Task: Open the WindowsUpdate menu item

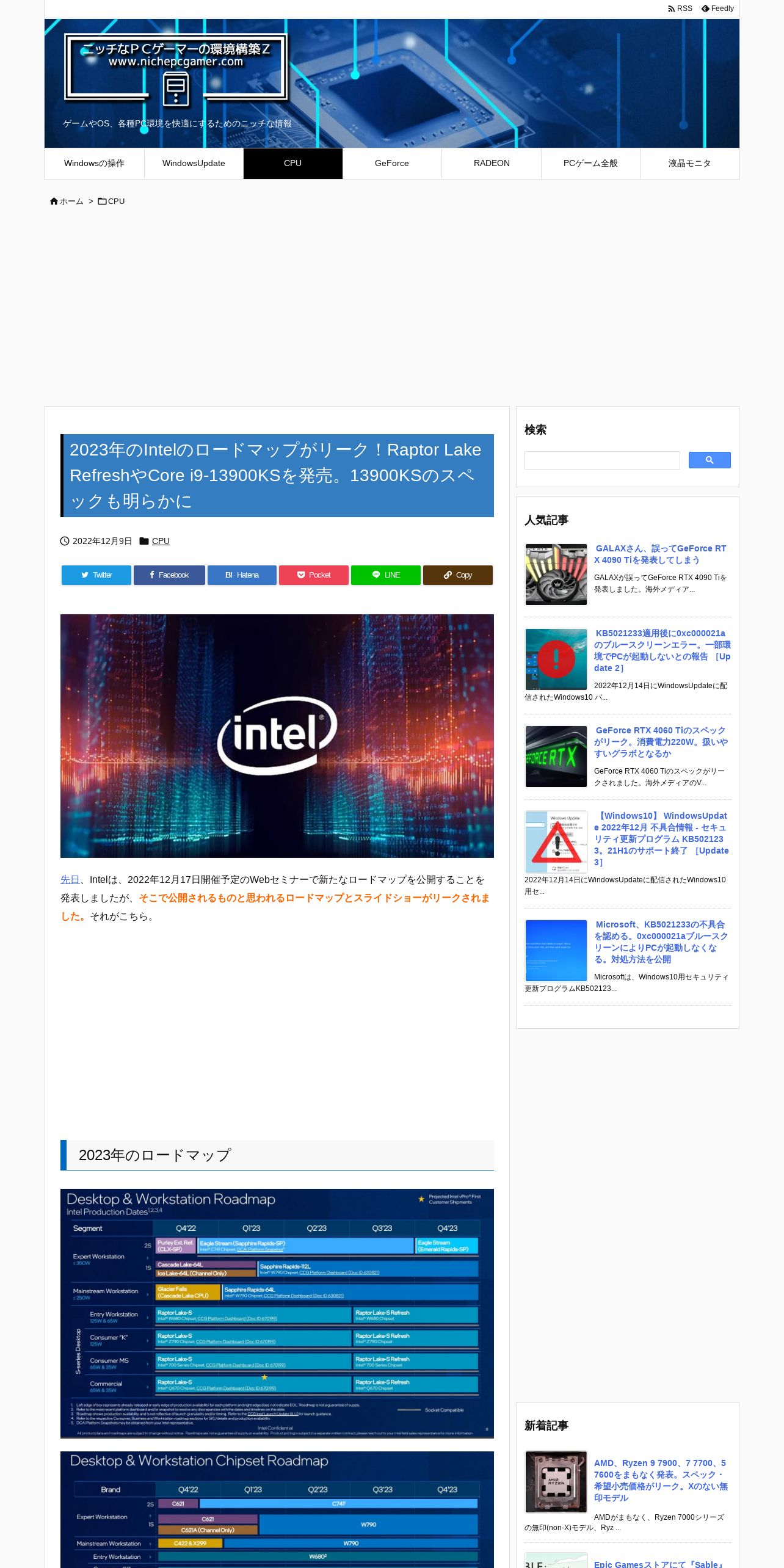Action: click(x=194, y=164)
